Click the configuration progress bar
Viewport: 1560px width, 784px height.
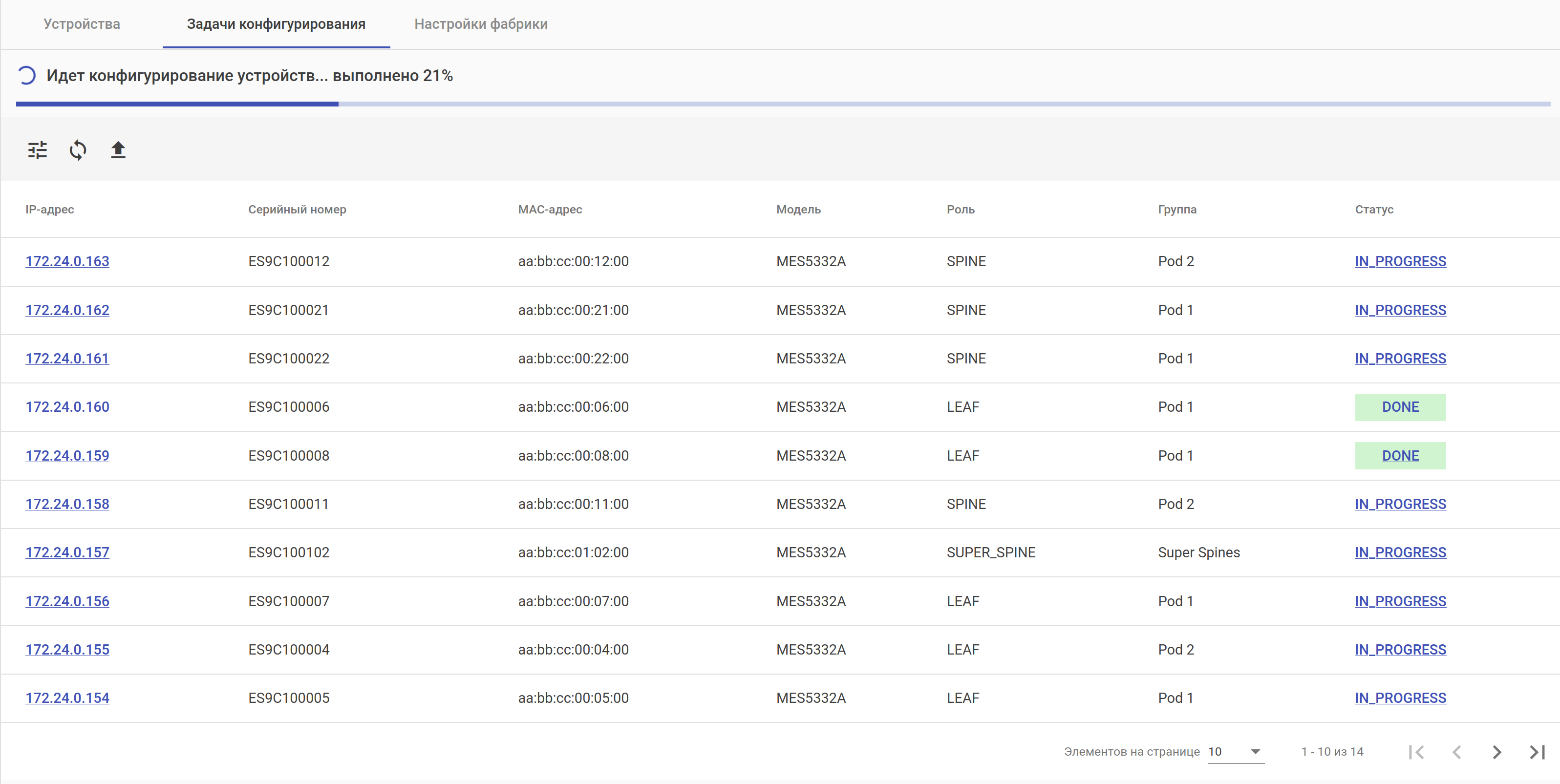(x=781, y=104)
